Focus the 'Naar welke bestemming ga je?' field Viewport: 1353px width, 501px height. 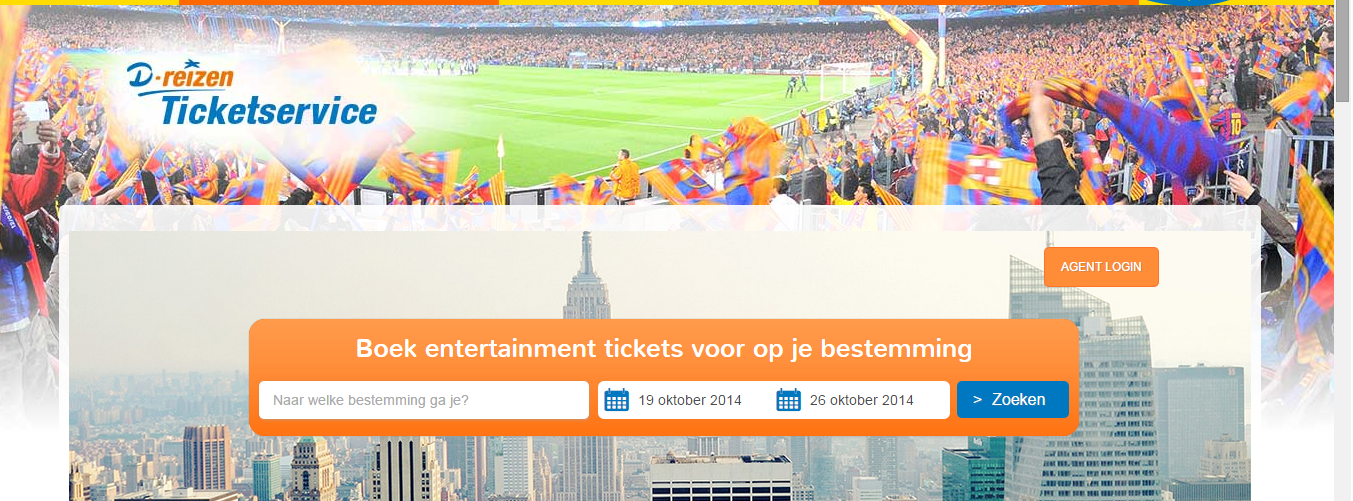[x=424, y=400]
